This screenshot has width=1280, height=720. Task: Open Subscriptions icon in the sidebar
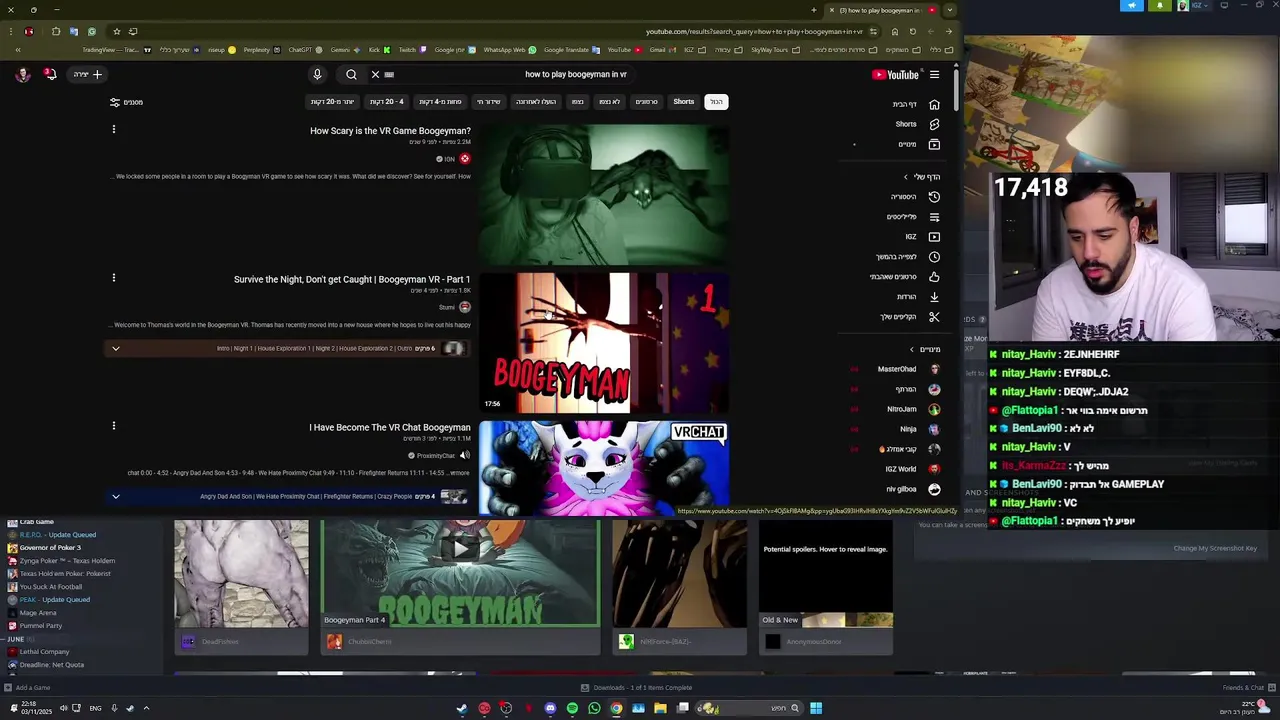click(x=934, y=144)
